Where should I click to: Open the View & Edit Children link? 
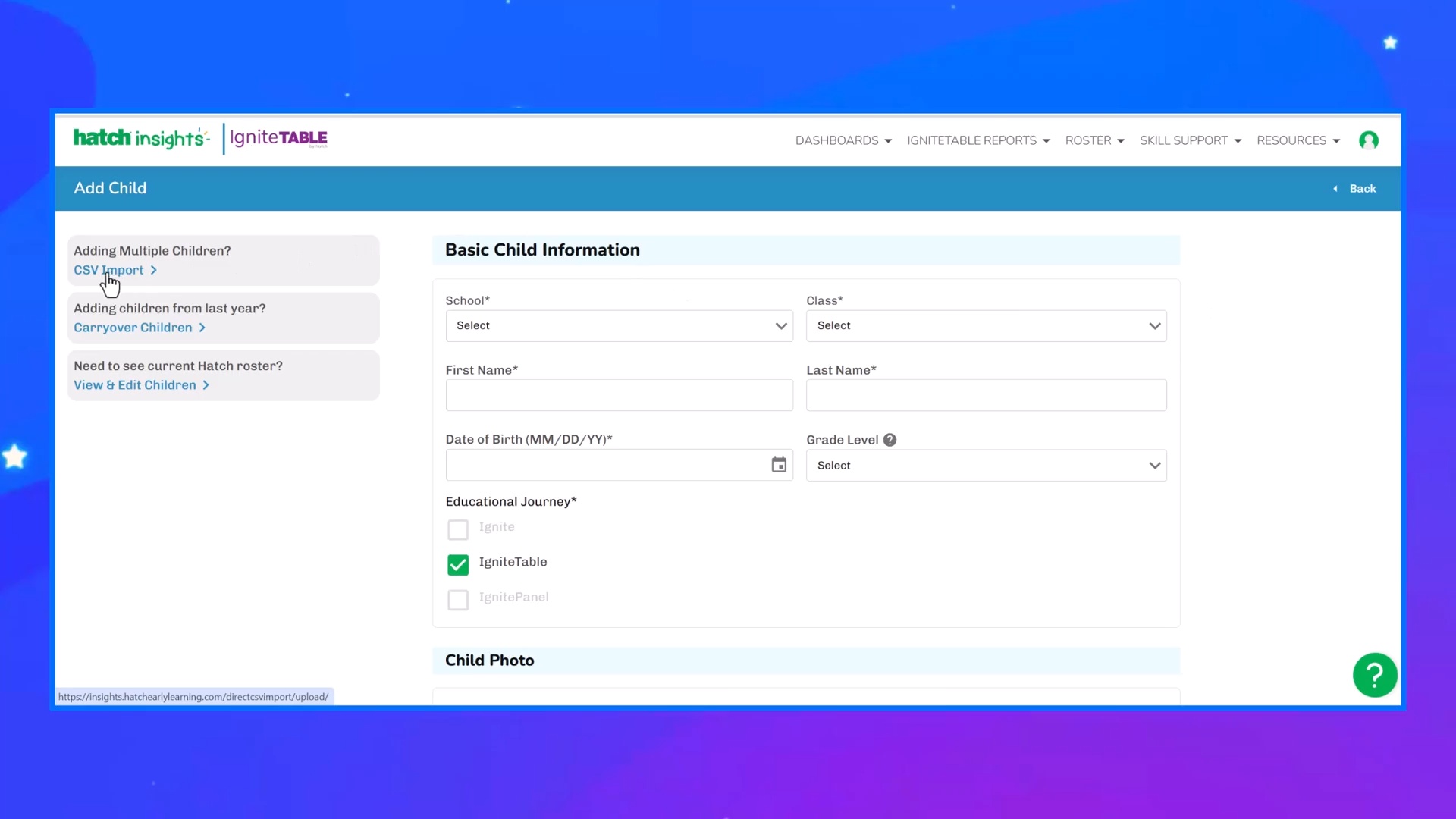pyautogui.click(x=141, y=385)
